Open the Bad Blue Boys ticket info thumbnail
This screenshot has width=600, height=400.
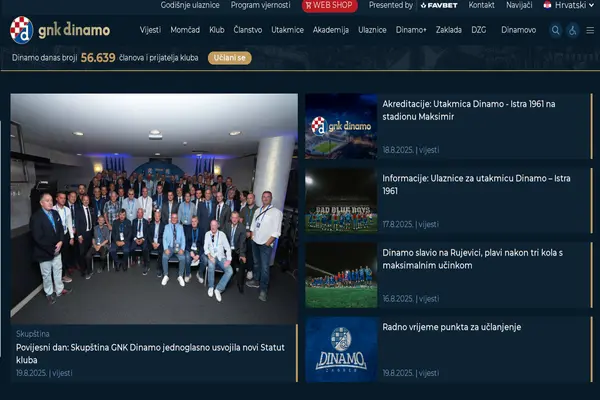341,200
